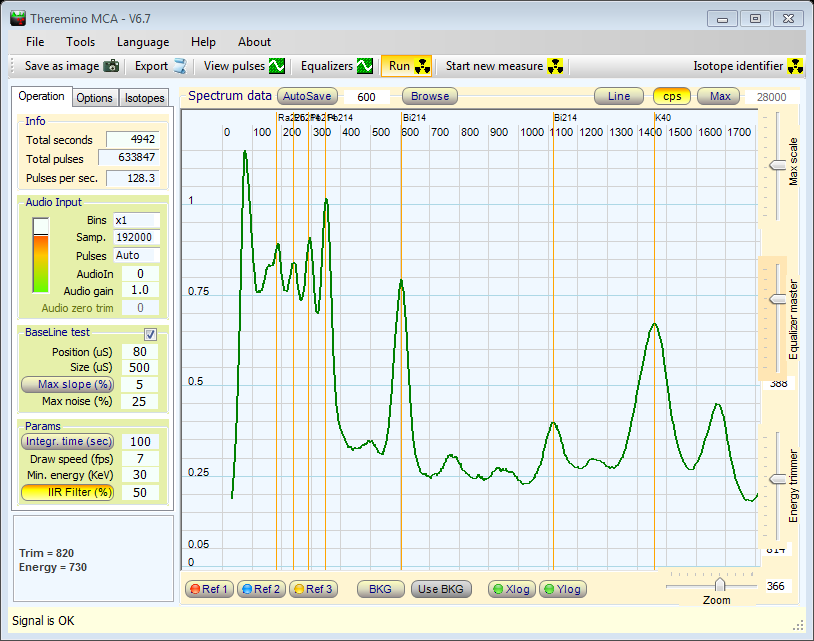Toggle the BaseLine test checkbox

(x=151, y=334)
